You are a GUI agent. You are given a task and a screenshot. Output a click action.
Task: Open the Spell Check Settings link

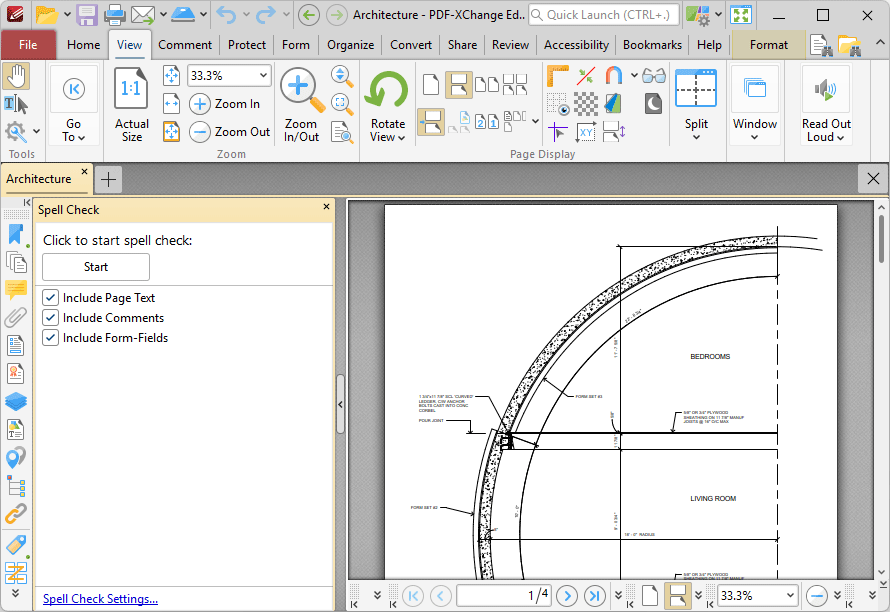[100, 599]
